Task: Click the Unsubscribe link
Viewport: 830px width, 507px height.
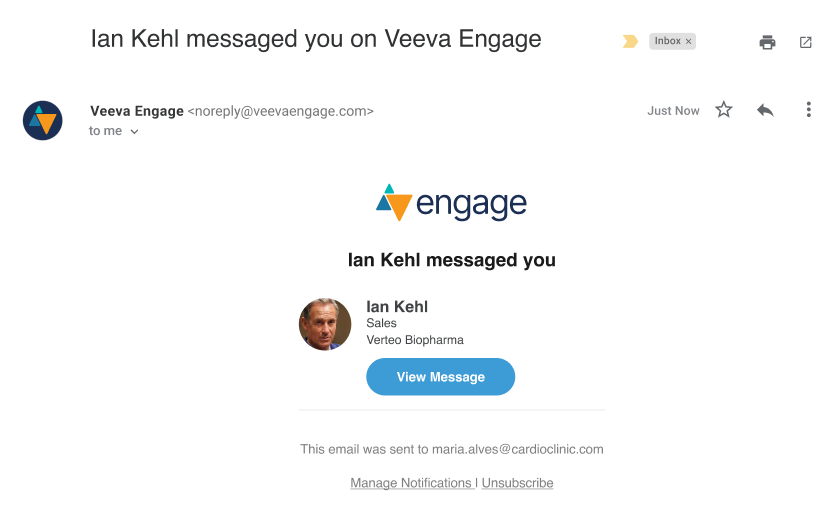Action: pyautogui.click(x=517, y=483)
